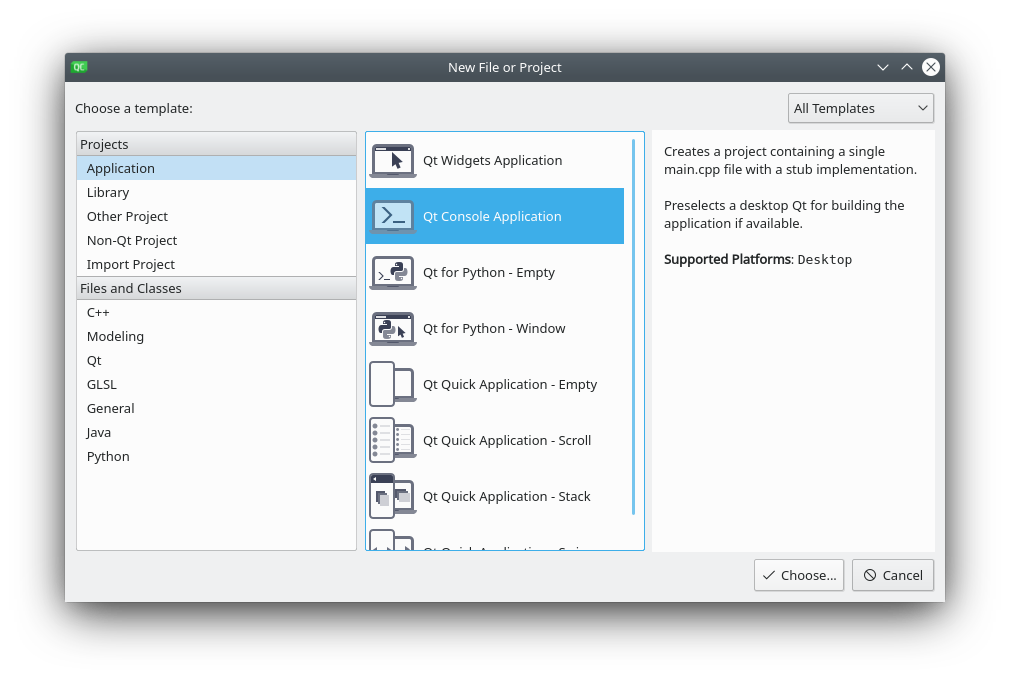Click the Qt Widgets Application template icon

(x=393, y=160)
